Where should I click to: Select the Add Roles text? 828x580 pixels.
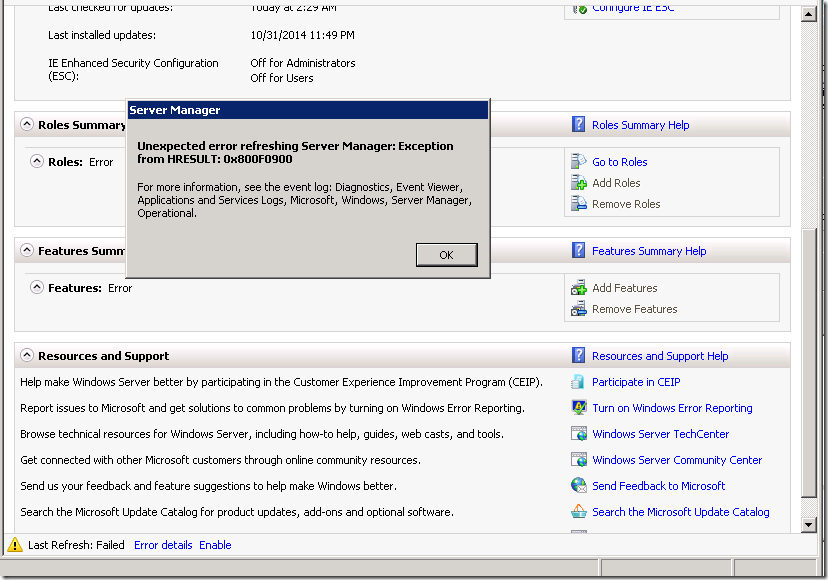(x=616, y=183)
